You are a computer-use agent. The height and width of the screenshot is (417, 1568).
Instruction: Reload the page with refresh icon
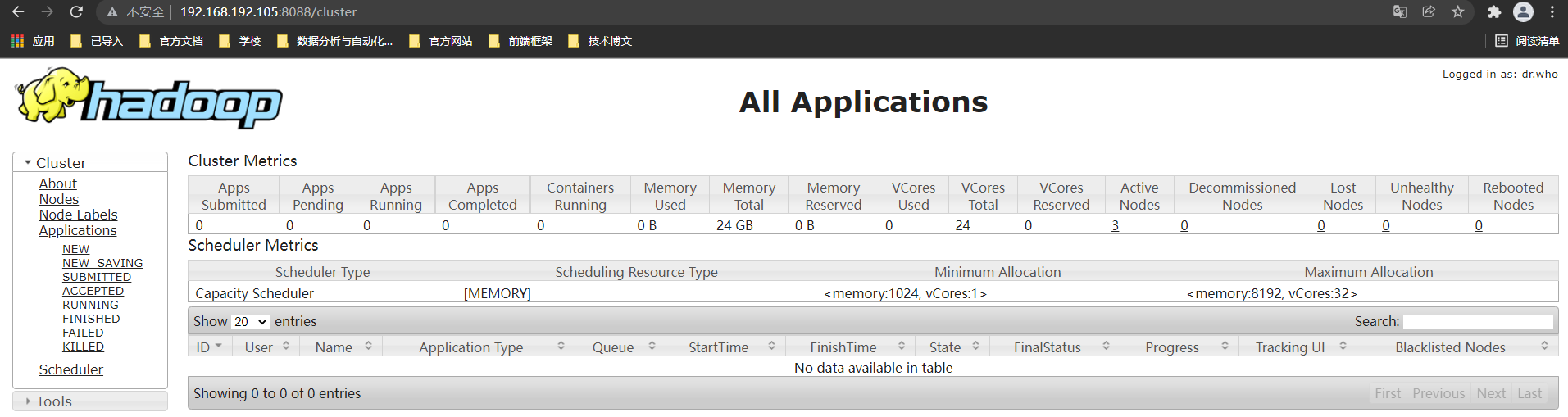pyautogui.click(x=76, y=11)
